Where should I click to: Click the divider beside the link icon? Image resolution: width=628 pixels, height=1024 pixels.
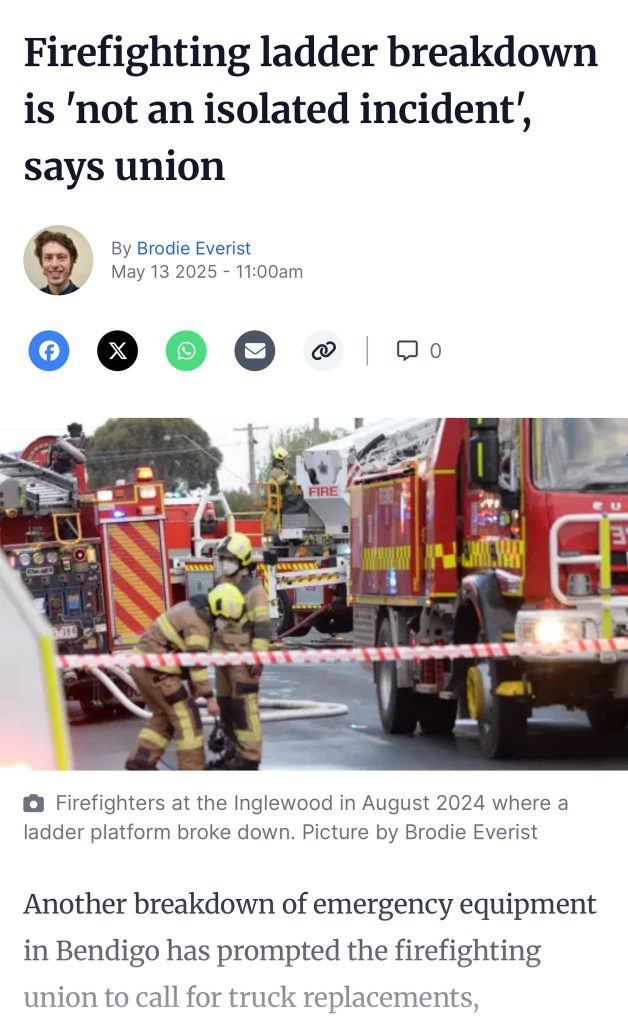368,351
